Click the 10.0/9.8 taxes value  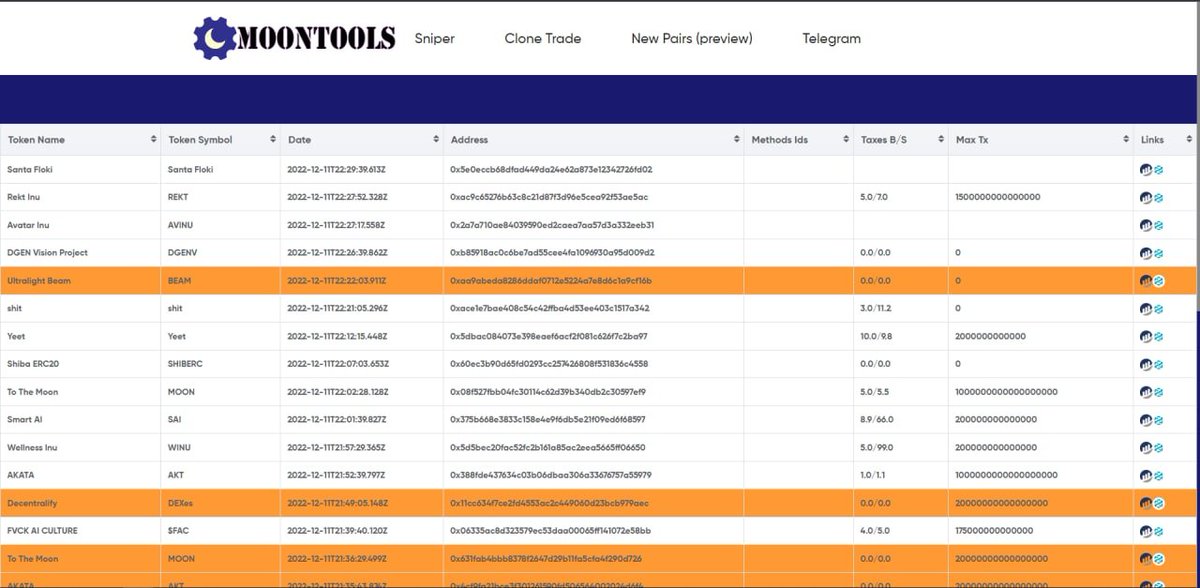pyautogui.click(x=875, y=337)
